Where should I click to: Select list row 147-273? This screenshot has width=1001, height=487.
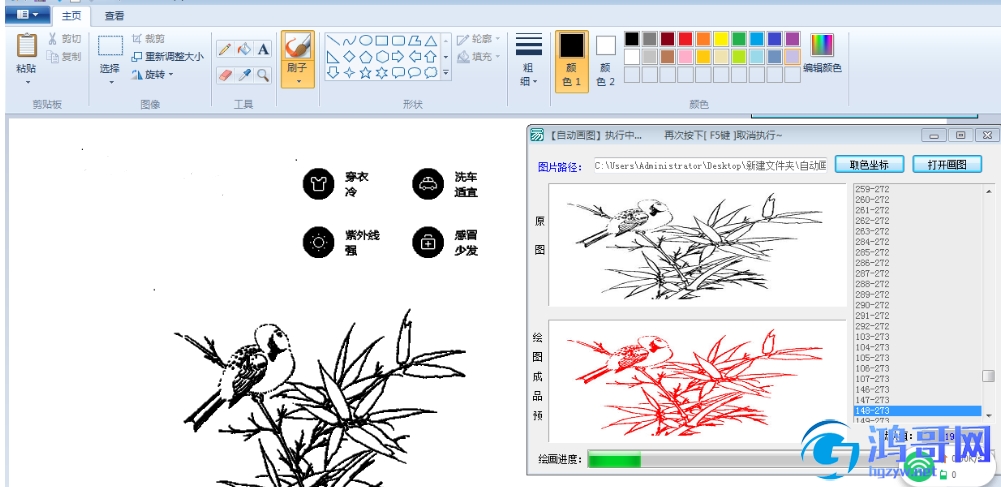[917, 400]
